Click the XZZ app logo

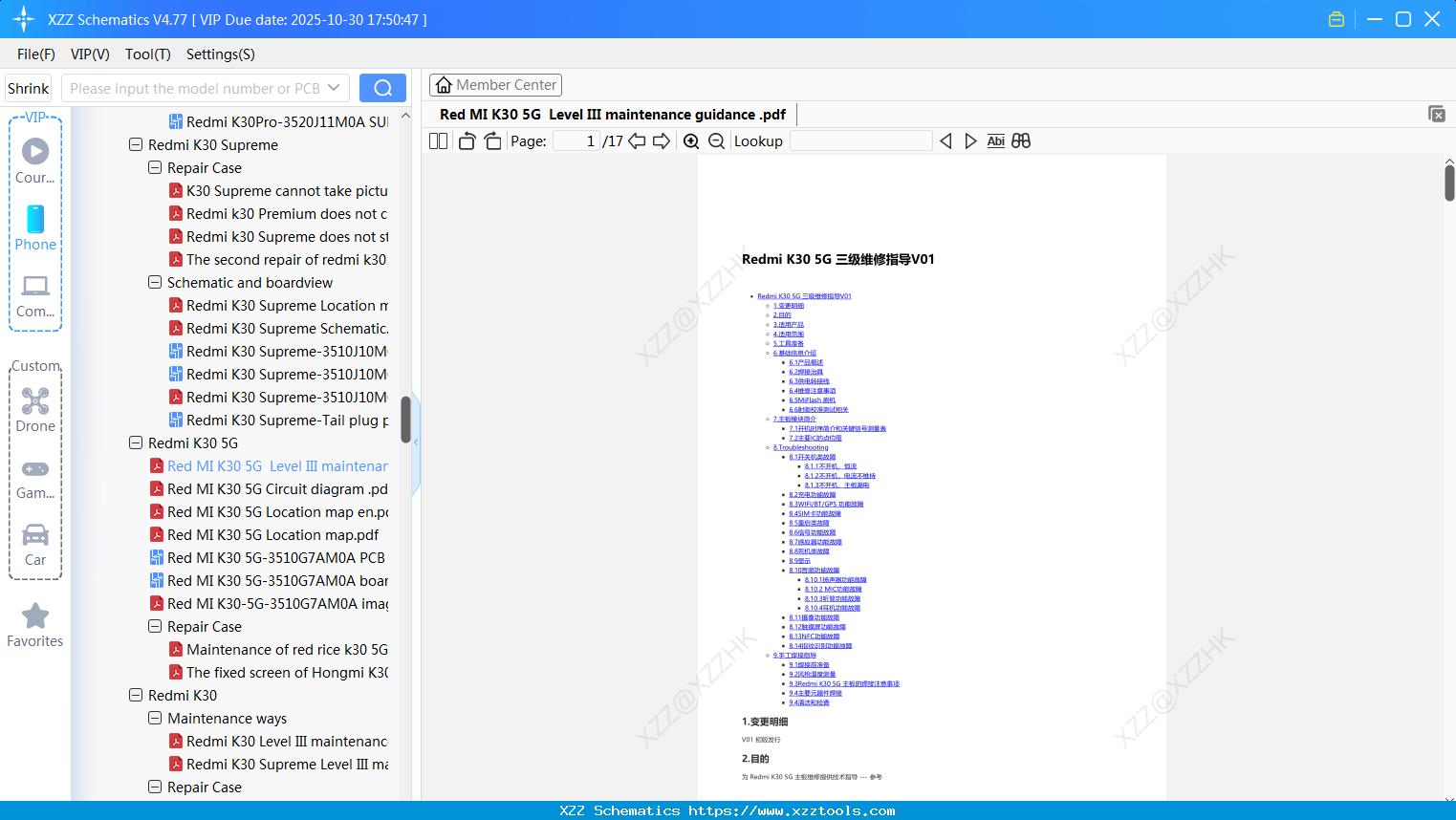click(24, 19)
